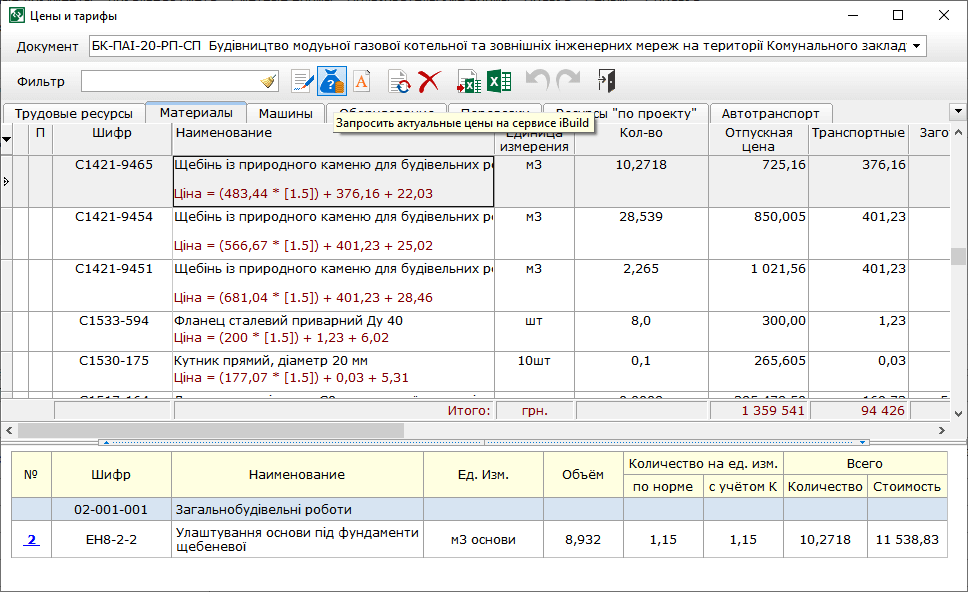968x592 pixels.
Task: Click the exit door icon
Action: (x=606, y=81)
